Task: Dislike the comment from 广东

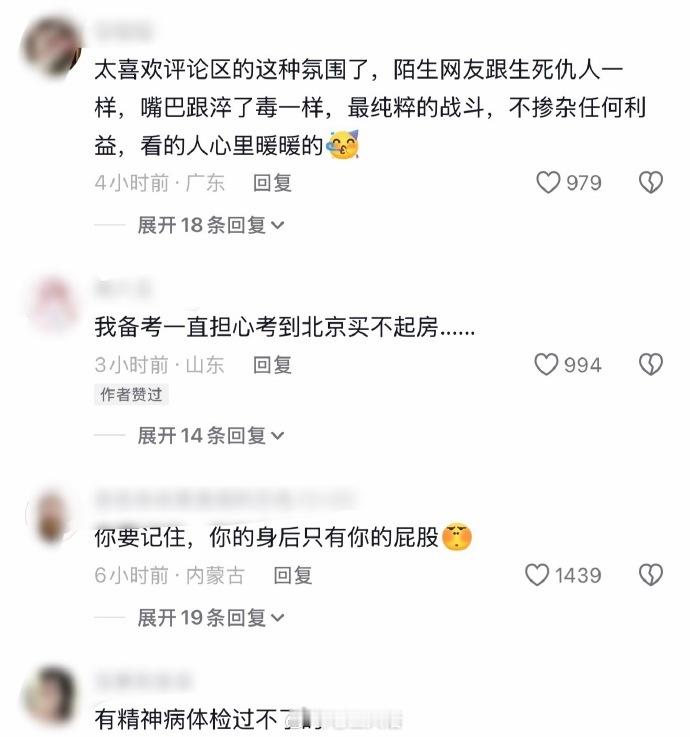Action: pos(651,182)
